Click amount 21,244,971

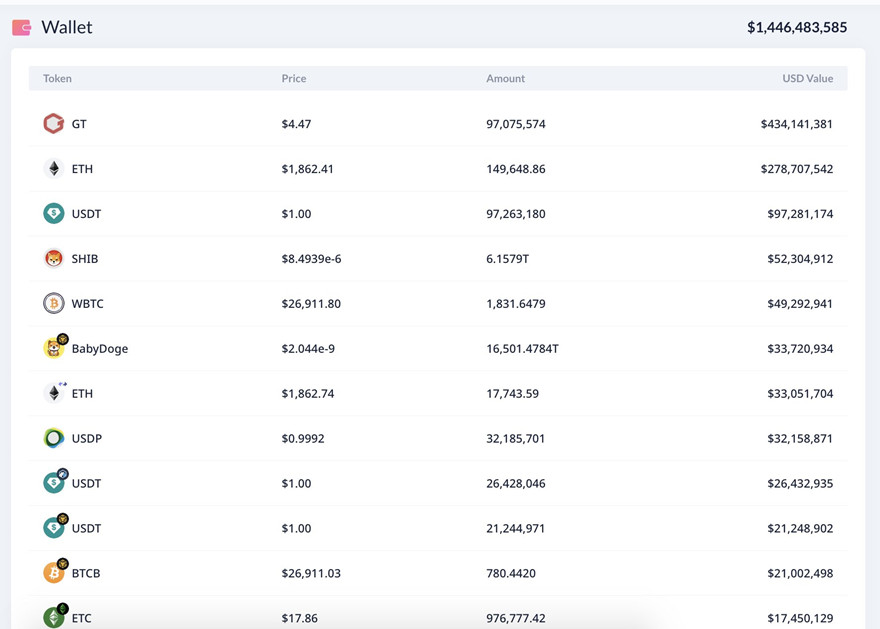(516, 528)
